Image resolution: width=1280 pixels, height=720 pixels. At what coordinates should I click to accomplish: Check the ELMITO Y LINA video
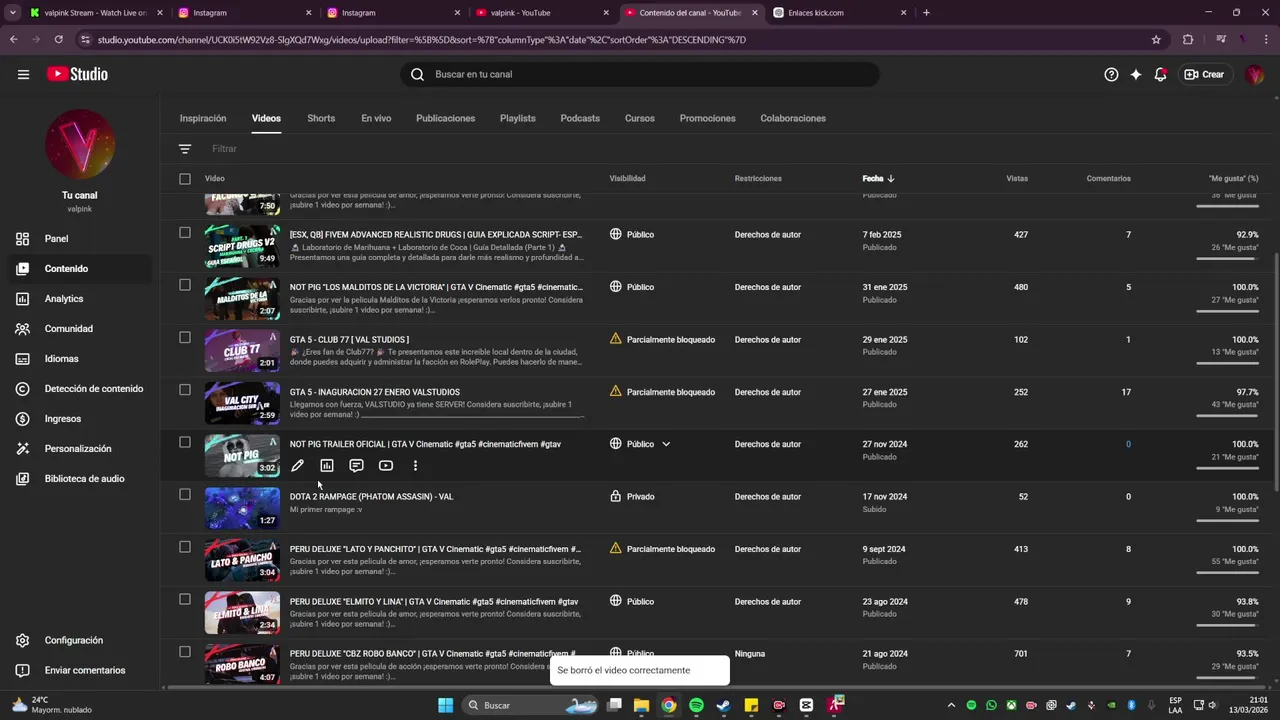[185, 600]
